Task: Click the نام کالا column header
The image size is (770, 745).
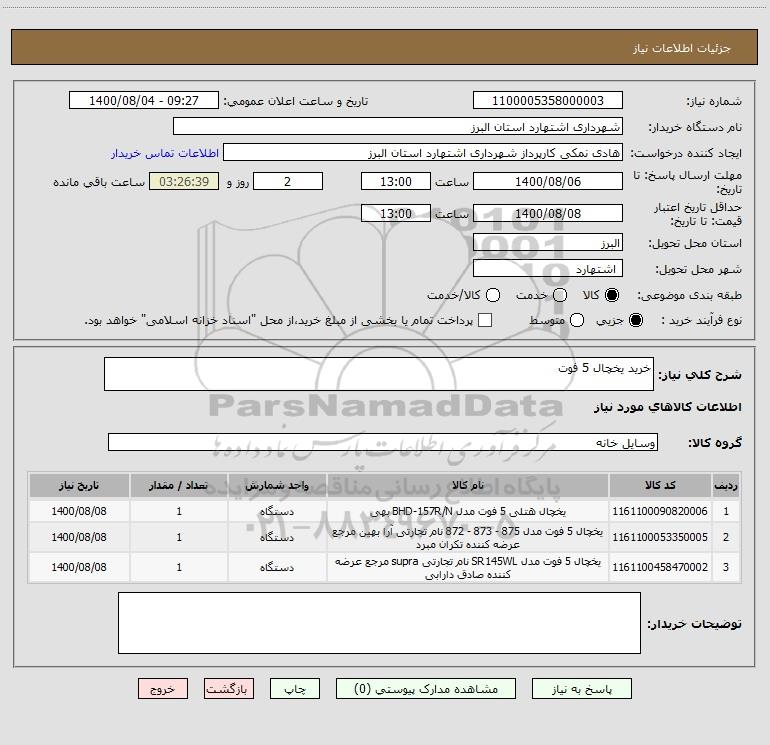Action: pyautogui.click(x=468, y=485)
